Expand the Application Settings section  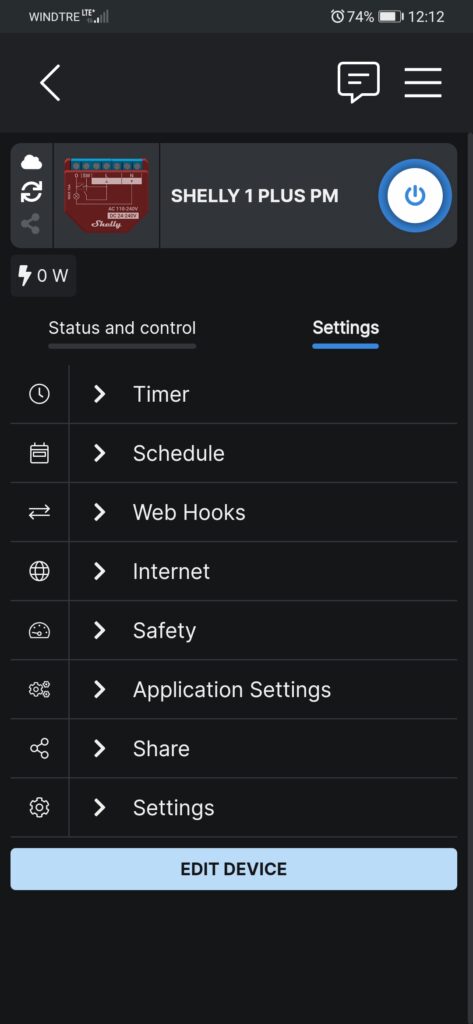[x=263, y=690]
